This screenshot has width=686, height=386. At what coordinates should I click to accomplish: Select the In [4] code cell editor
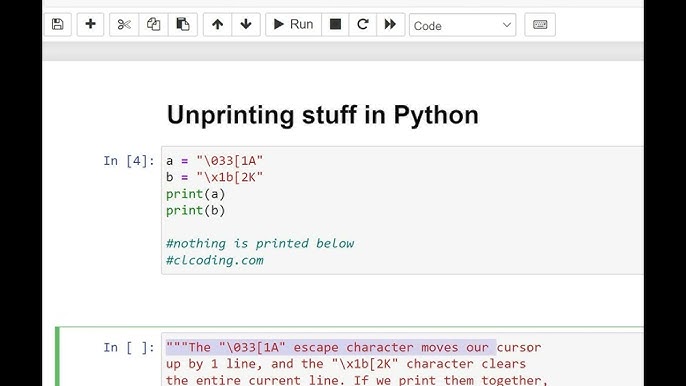(402, 211)
